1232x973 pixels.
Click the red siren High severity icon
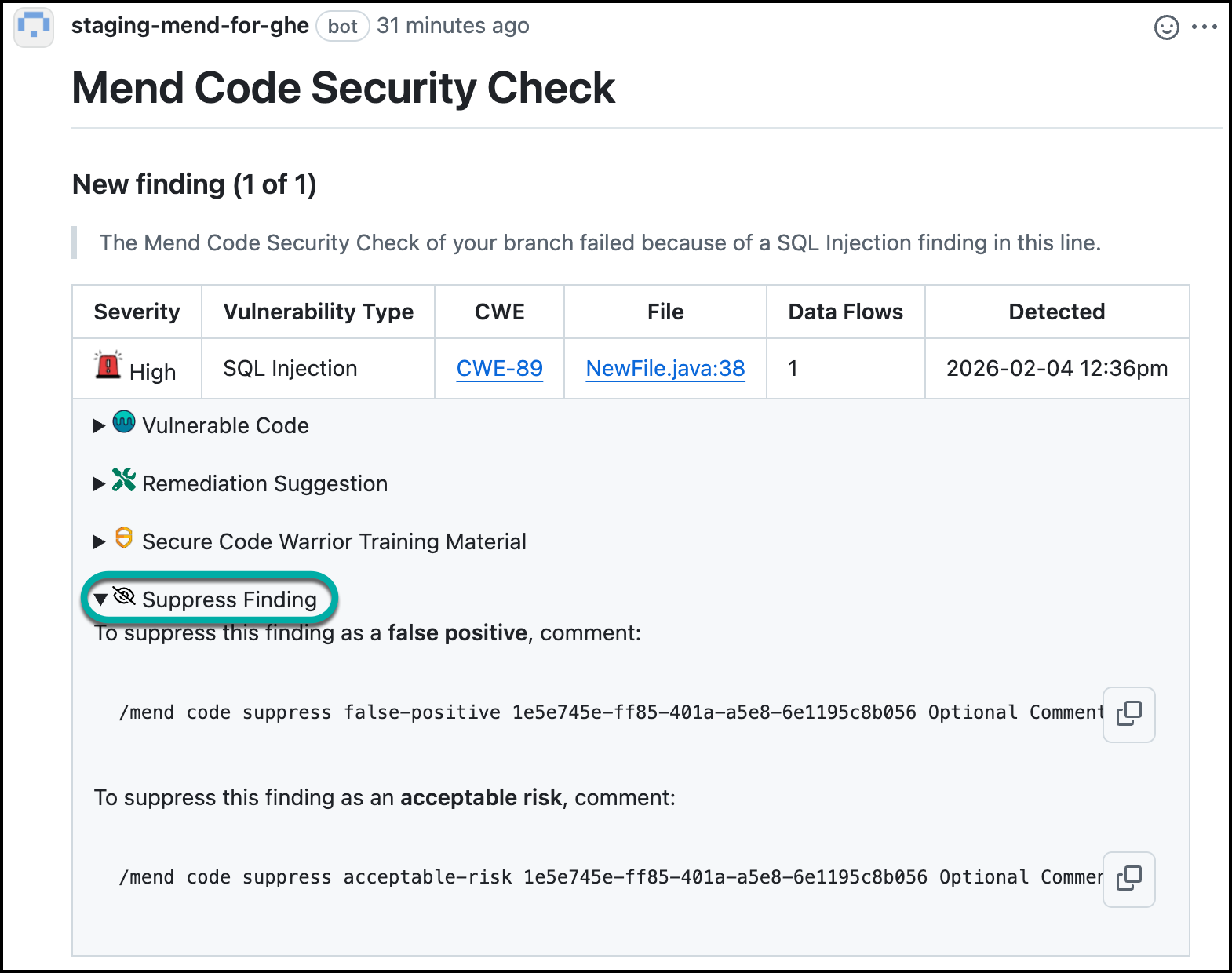pos(108,366)
